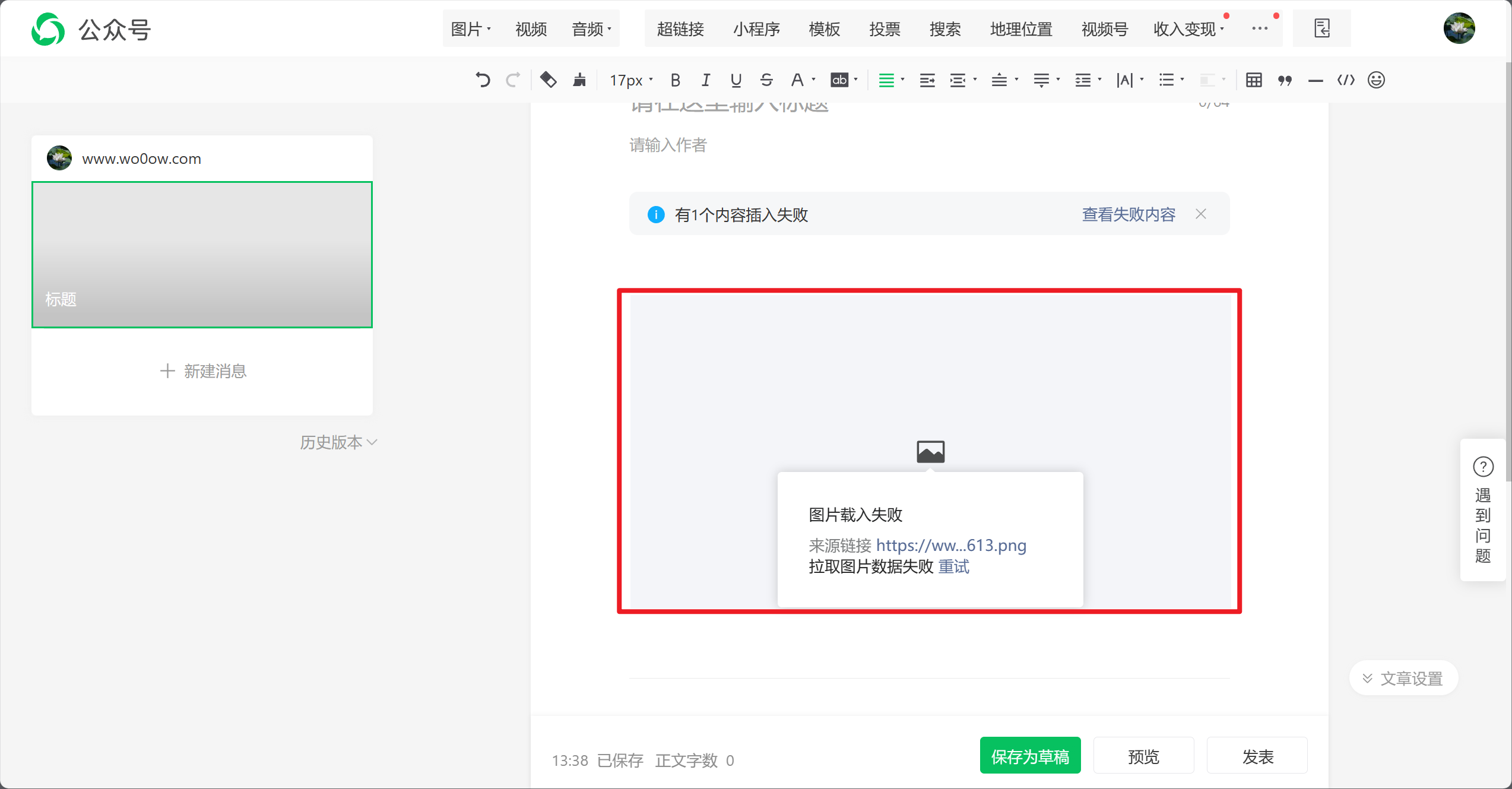The height and width of the screenshot is (789, 1512).
Task: Open the 图片 image menu
Action: coord(470,28)
